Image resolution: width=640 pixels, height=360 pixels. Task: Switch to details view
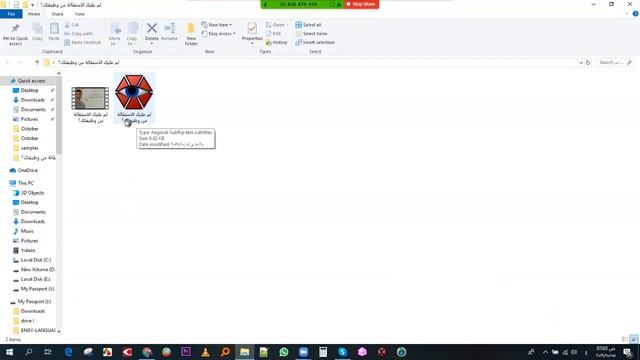[x=624, y=339]
